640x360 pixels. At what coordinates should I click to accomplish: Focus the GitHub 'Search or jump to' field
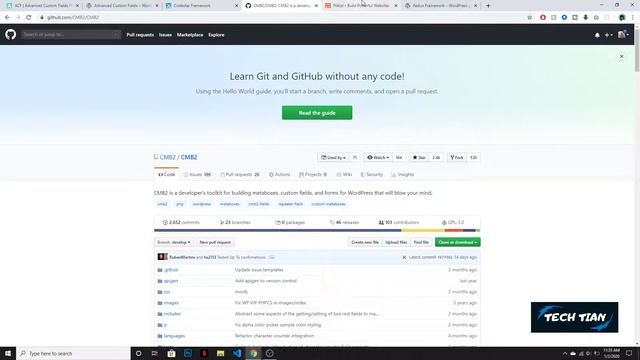71,35
